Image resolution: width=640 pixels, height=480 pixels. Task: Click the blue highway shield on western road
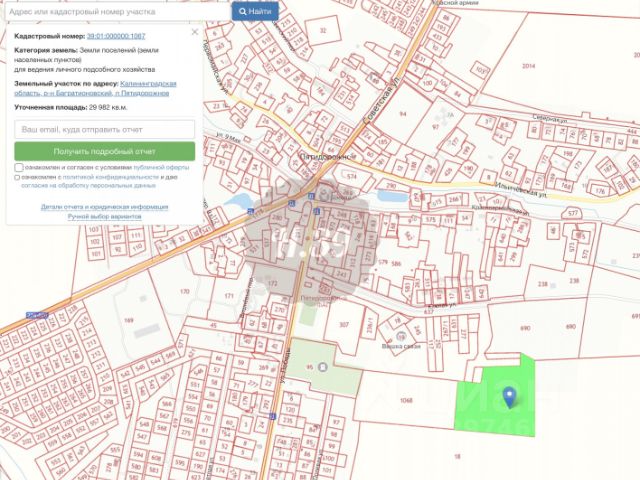coord(37,315)
